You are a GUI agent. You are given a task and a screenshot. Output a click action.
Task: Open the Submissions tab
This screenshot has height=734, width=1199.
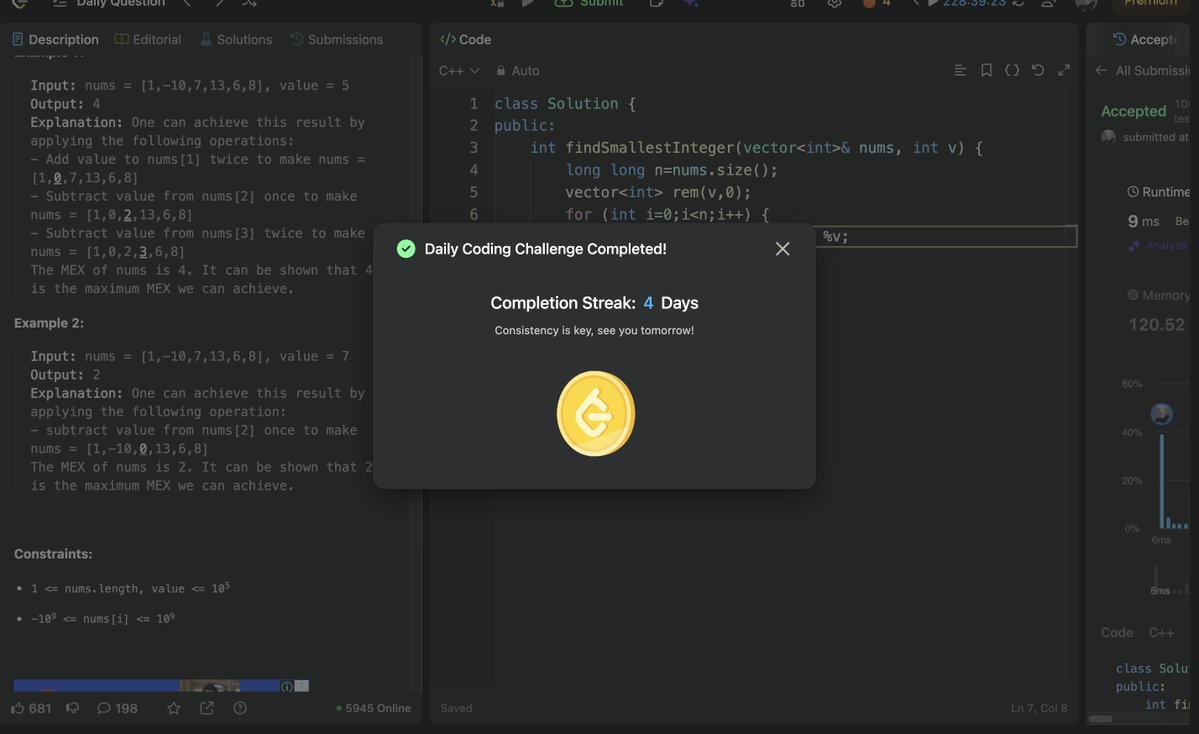pyautogui.click(x=336, y=39)
